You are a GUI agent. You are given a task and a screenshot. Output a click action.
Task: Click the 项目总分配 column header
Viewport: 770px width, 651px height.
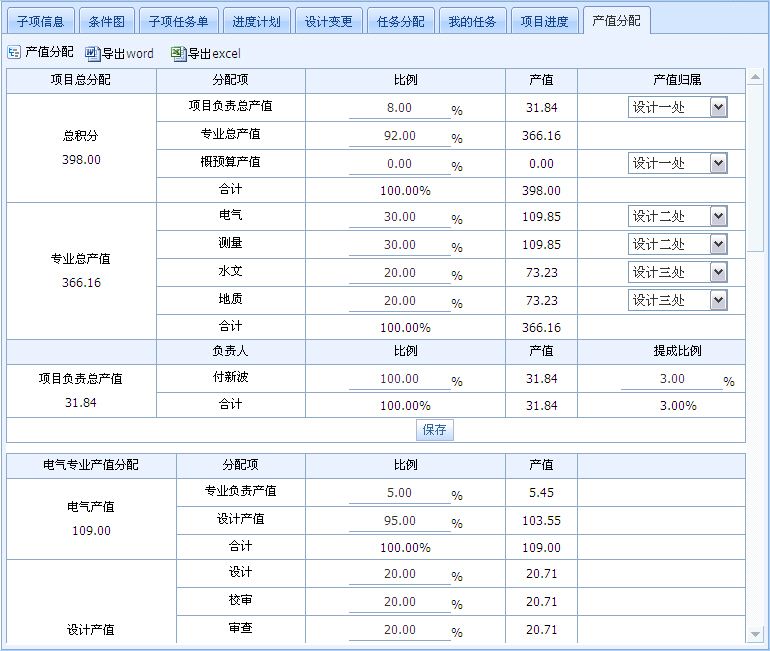coord(81,80)
